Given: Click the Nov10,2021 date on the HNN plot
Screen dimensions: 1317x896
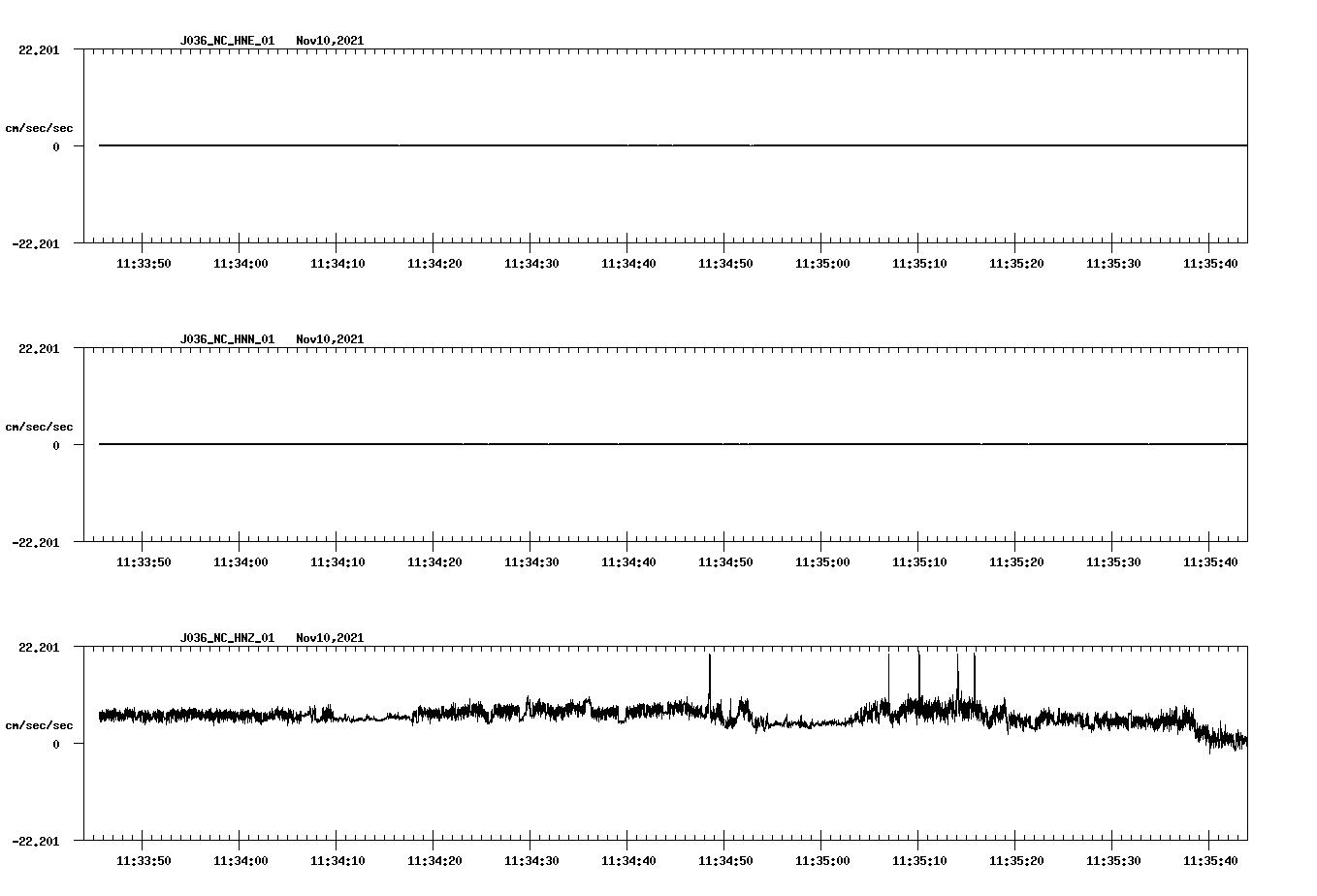Looking at the screenshot, I should (x=330, y=339).
